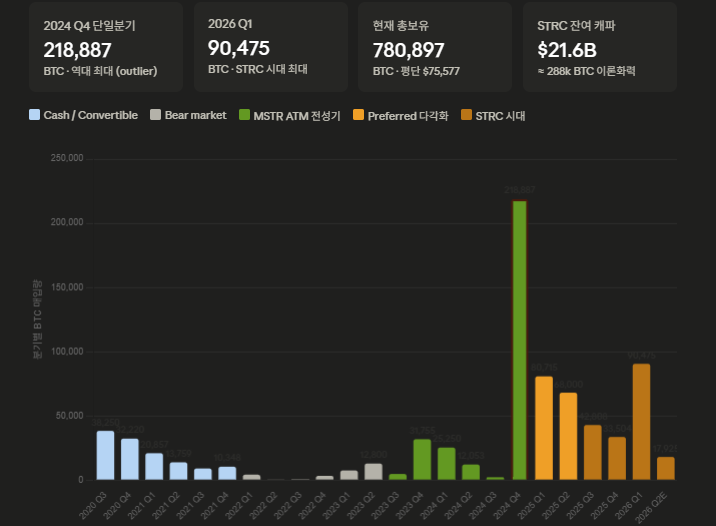Click the 250,000 y-axis label
This screenshot has height=526, width=716.
pyautogui.click(x=66, y=159)
